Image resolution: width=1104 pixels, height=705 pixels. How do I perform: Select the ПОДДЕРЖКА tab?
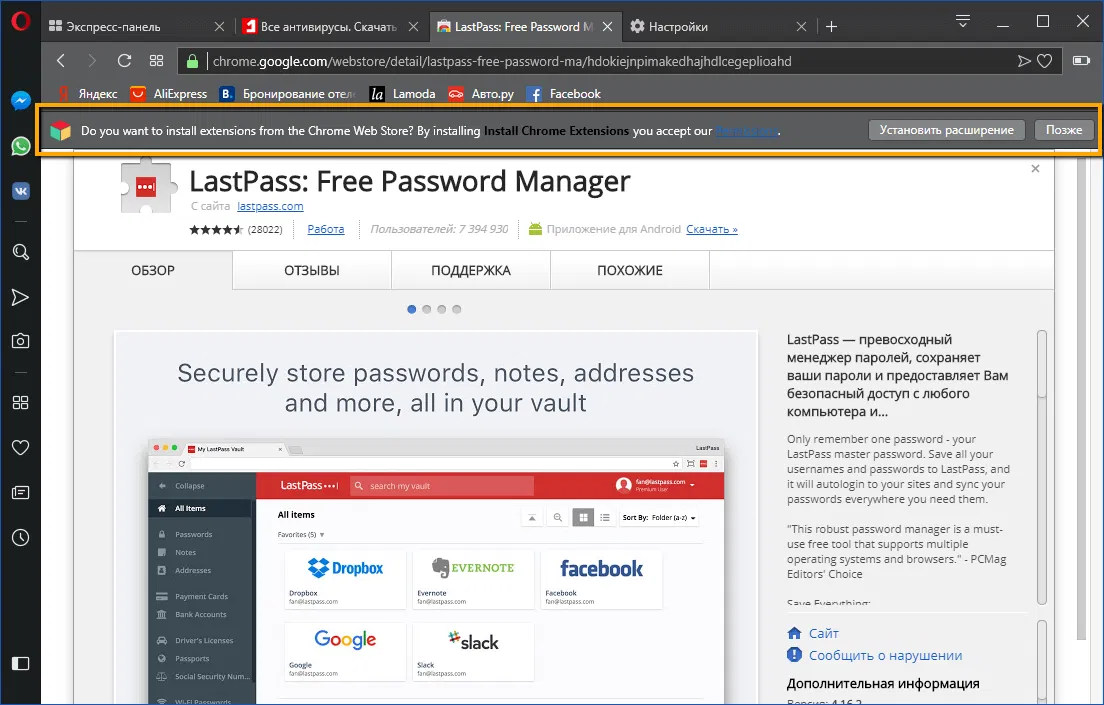point(471,270)
